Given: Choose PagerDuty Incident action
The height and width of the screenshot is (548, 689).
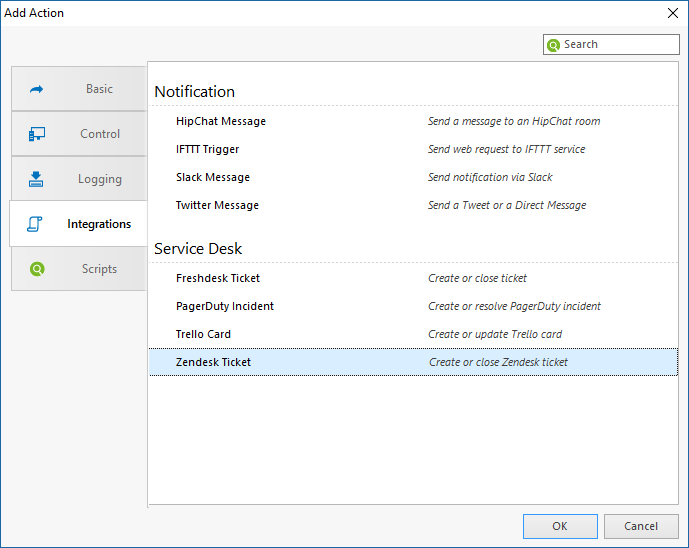Looking at the screenshot, I should (x=225, y=306).
